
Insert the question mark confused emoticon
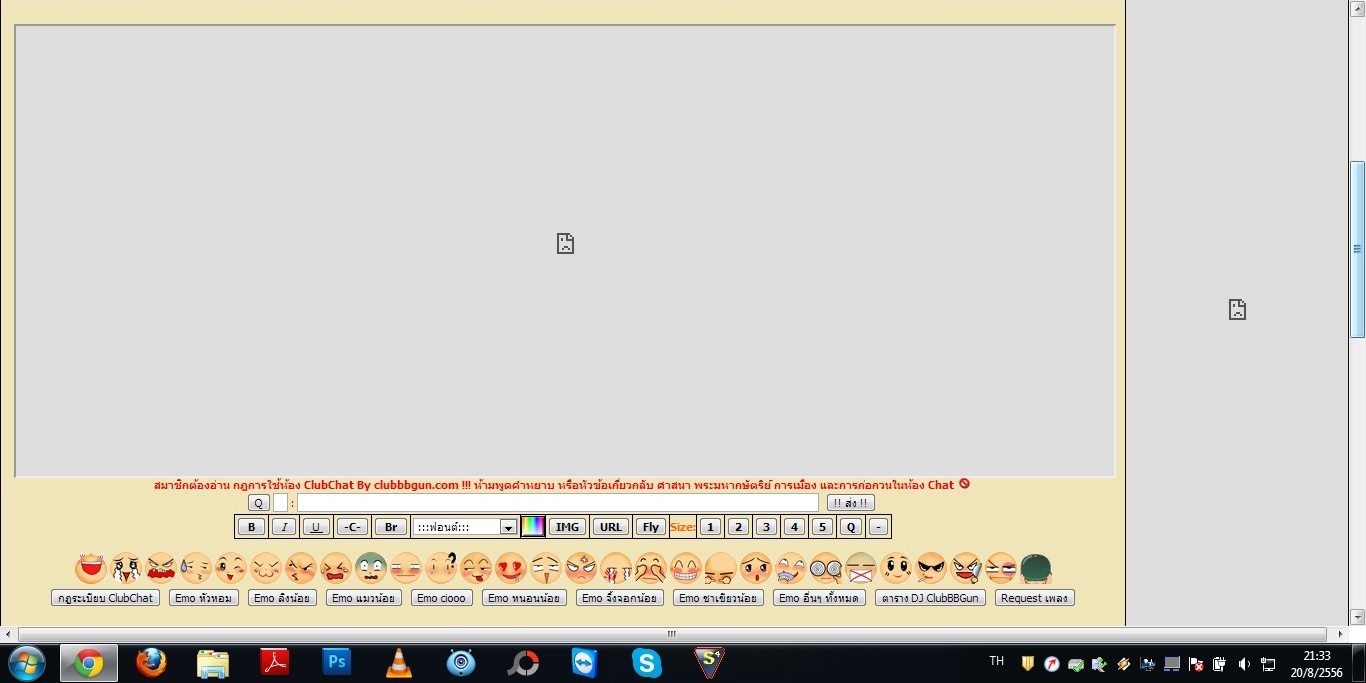coord(441,568)
